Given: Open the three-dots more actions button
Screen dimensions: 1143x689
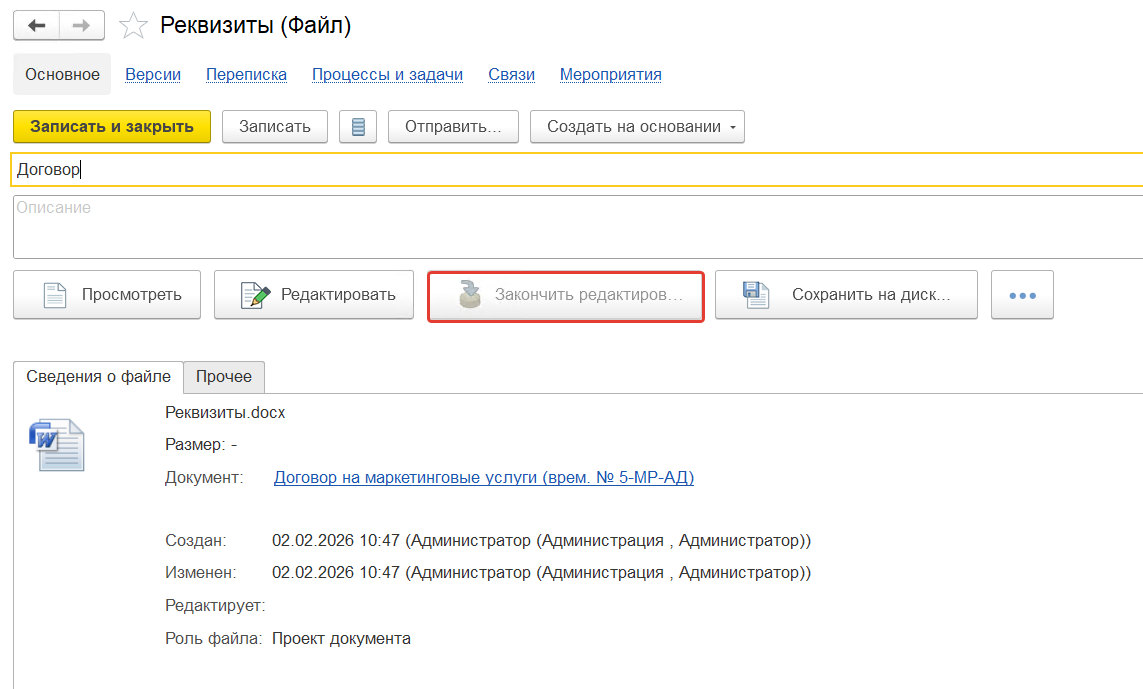Looking at the screenshot, I should 1022,295.
